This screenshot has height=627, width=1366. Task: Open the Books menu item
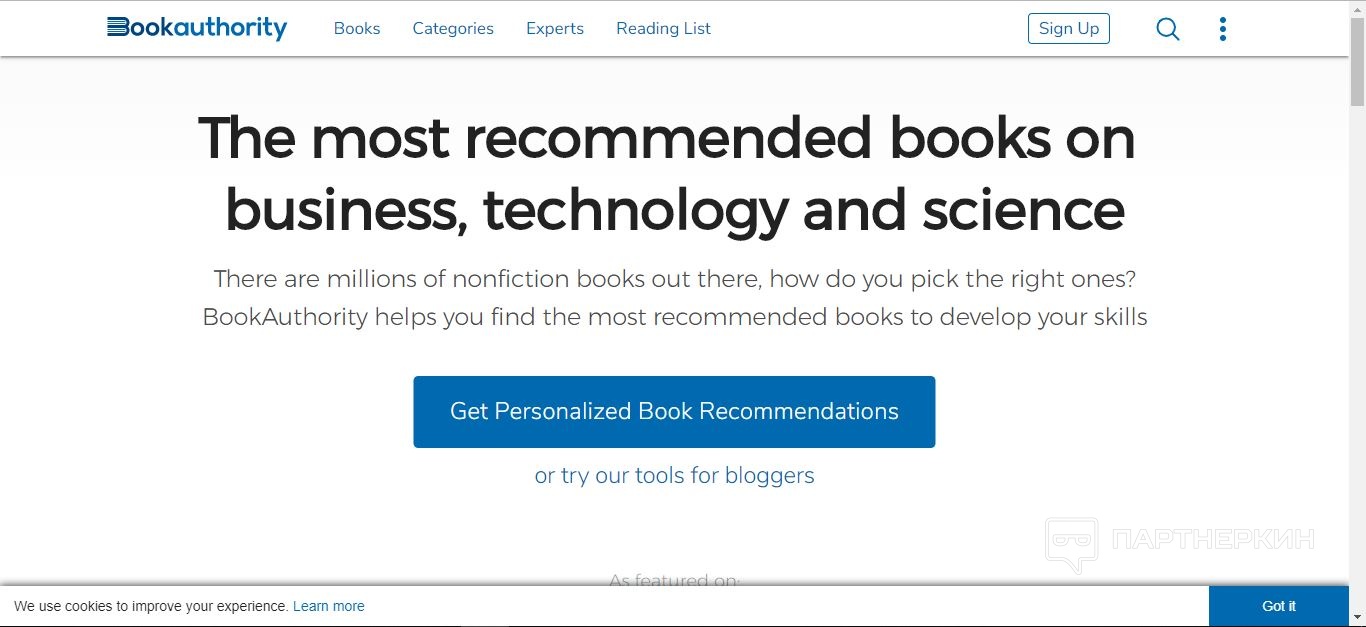[x=357, y=28]
